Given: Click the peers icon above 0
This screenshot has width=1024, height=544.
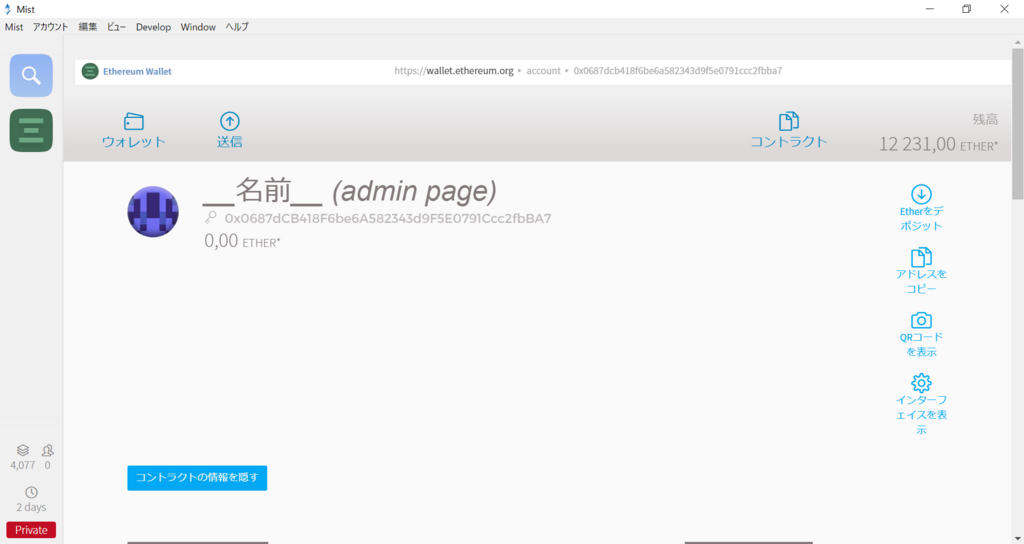Looking at the screenshot, I should pyautogui.click(x=48, y=450).
